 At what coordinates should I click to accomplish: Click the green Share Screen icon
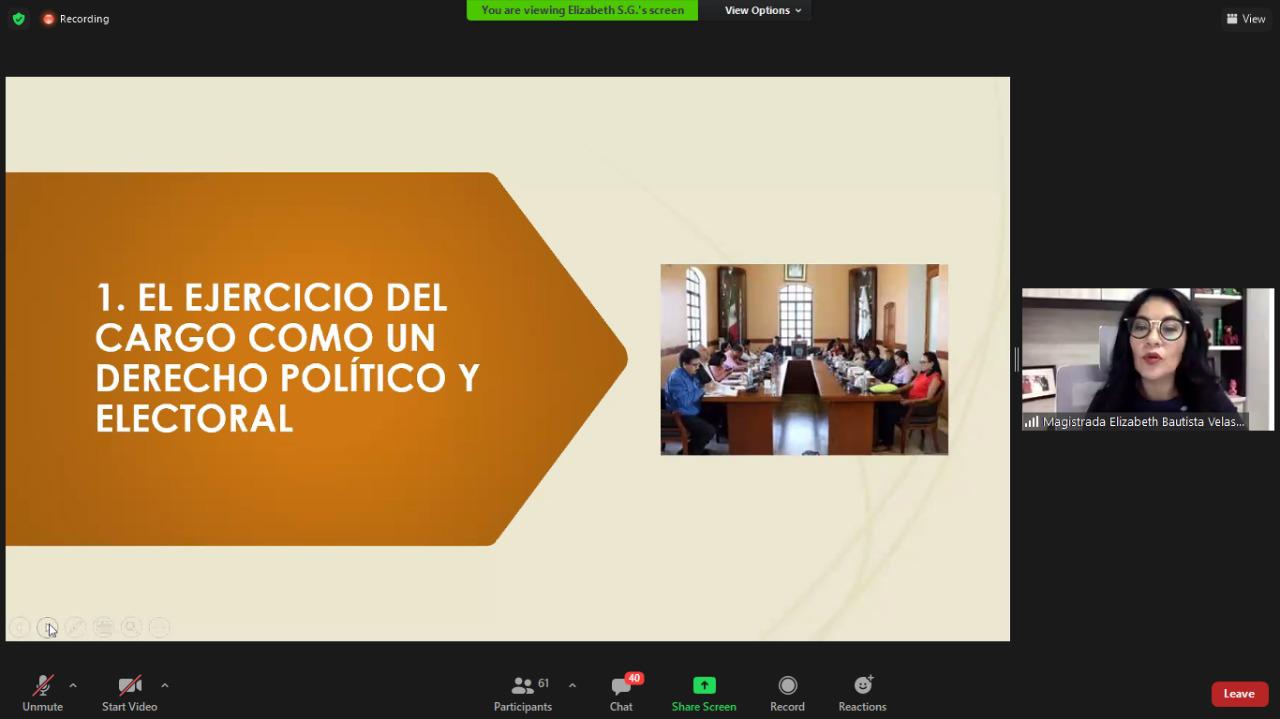(704, 686)
